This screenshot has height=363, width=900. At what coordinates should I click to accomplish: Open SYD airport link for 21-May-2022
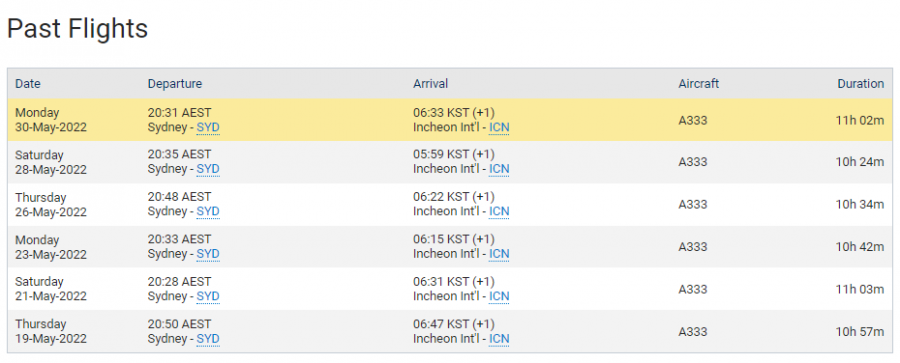tap(208, 296)
